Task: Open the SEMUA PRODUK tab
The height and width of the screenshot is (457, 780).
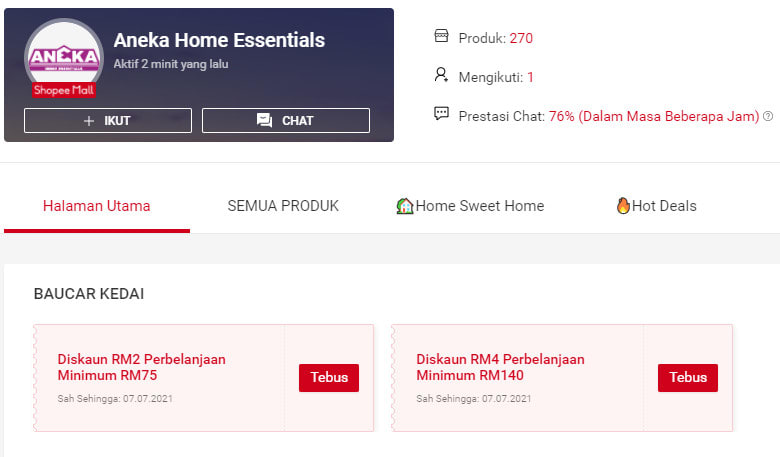Action: (x=283, y=206)
